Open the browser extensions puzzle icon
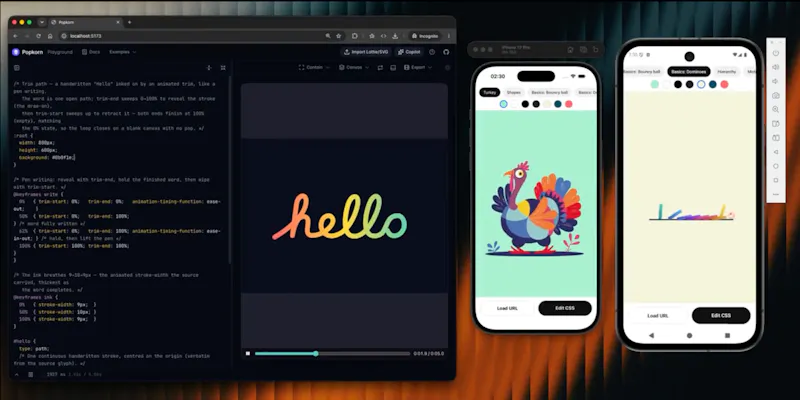Screen dimensions: 800x400 pos(355,36)
